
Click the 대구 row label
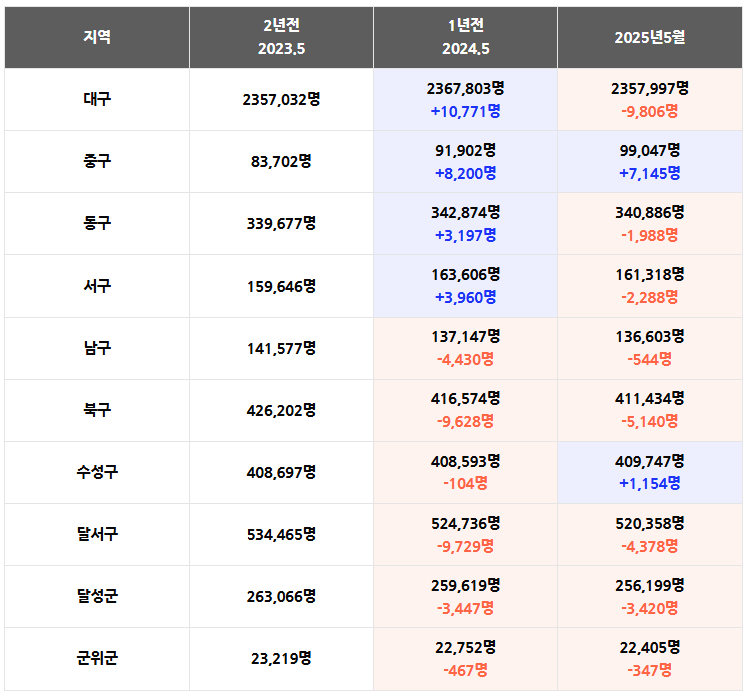[x=97, y=99]
